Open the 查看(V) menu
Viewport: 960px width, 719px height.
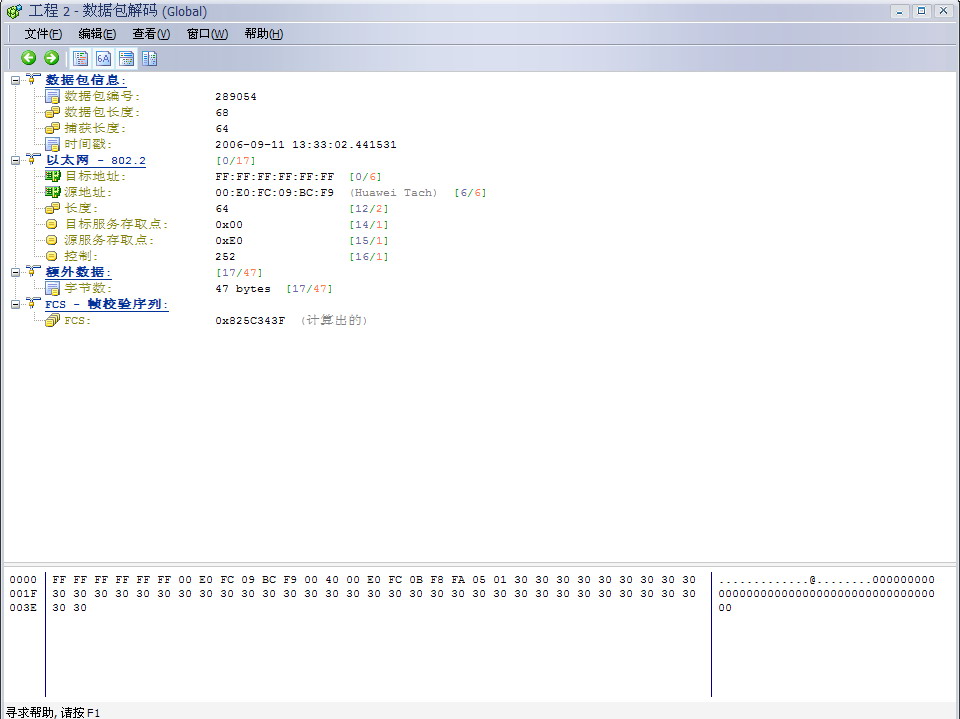point(151,34)
